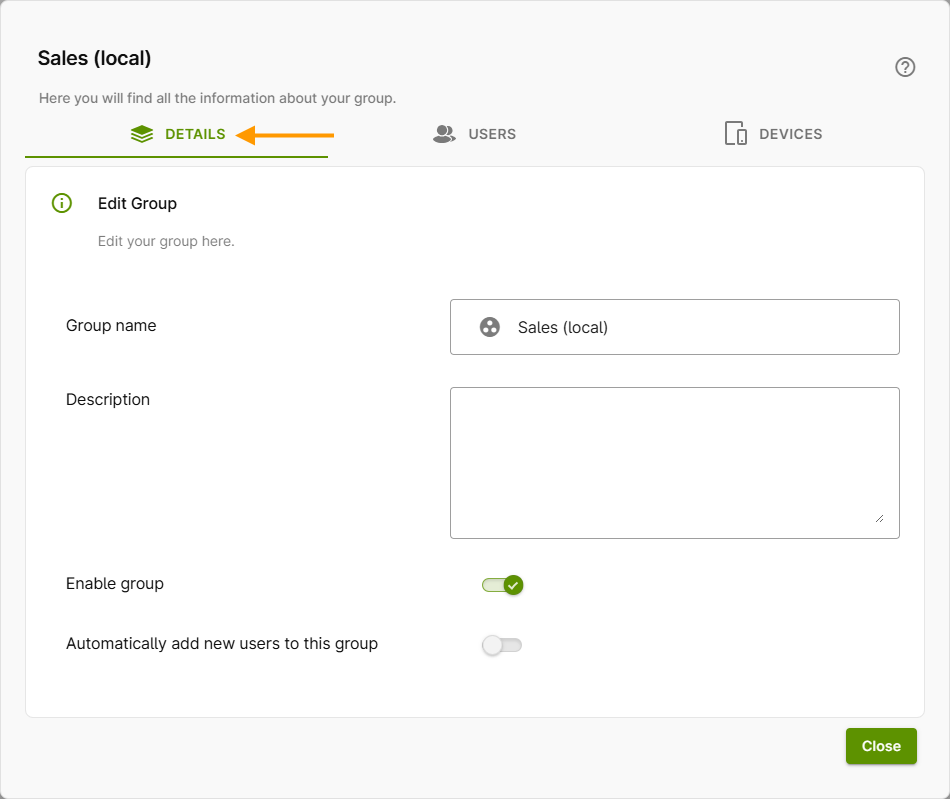The width and height of the screenshot is (950, 799).
Task: Click the checkmark inside the Enable group toggle
Action: tap(513, 584)
